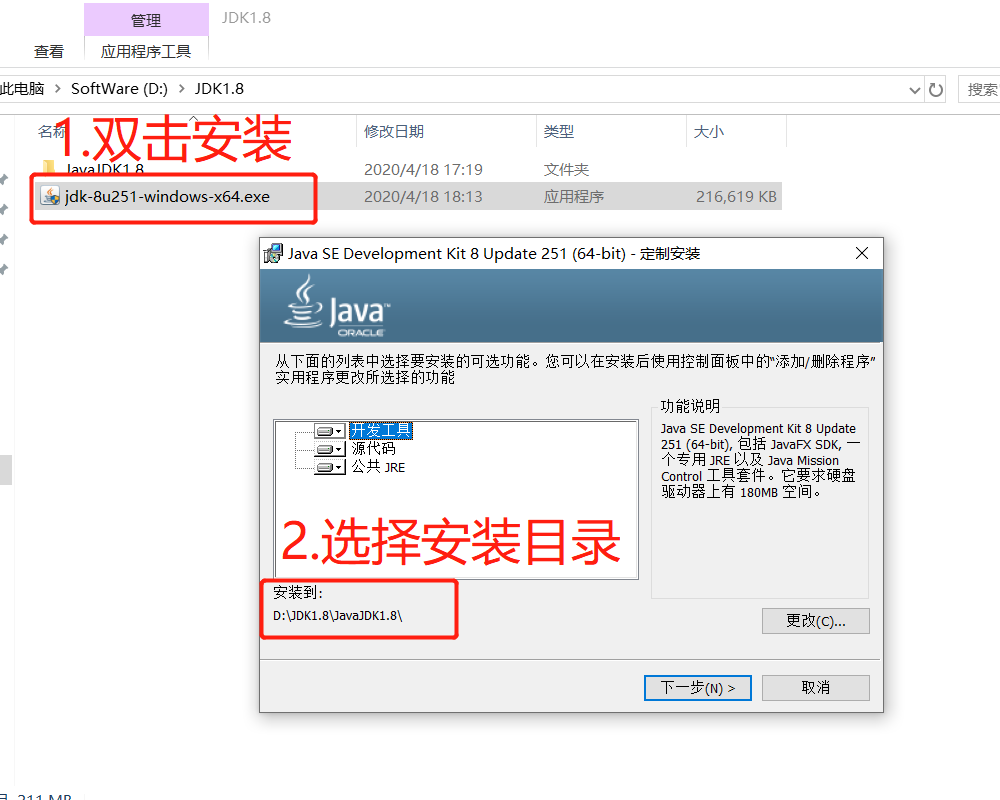This screenshot has height=800, width=1000.
Task: Open the address bar history dropdown arrow
Action: click(915, 90)
